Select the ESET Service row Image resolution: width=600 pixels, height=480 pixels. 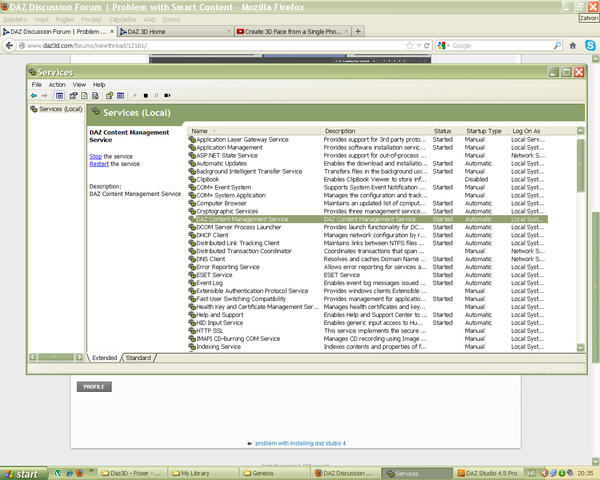click(368, 275)
